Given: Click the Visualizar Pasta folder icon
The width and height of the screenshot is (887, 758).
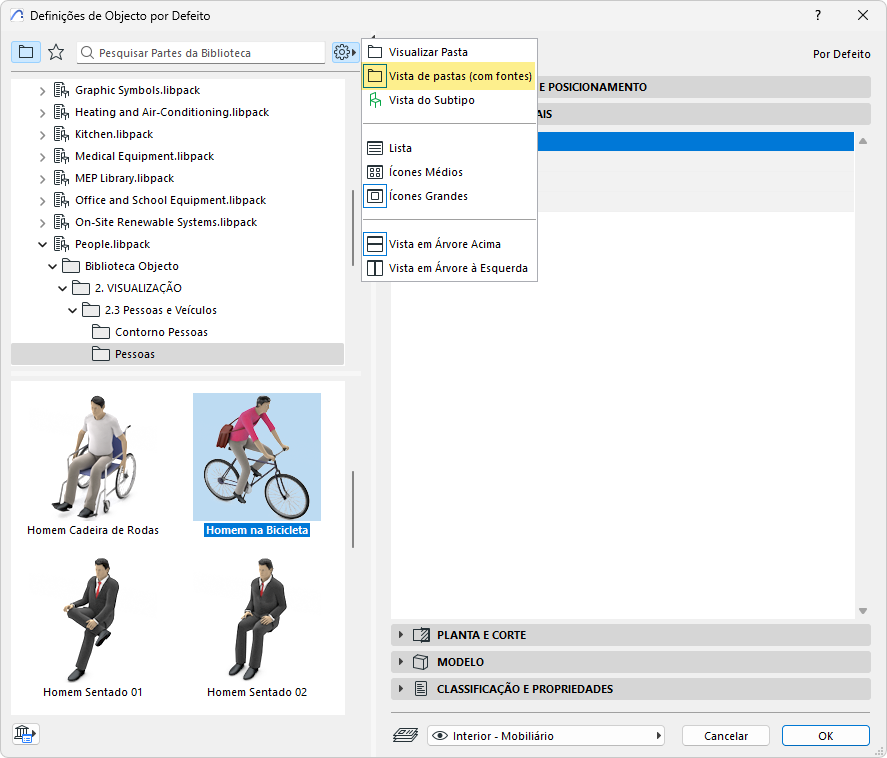Looking at the screenshot, I should pyautogui.click(x=375, y=52).
